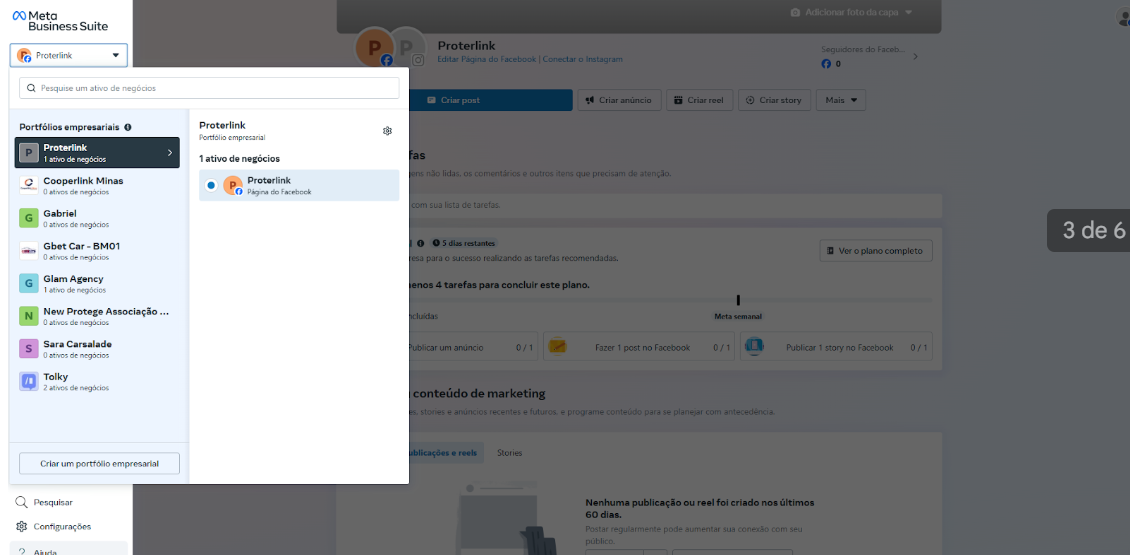Click the Tolky portfolio icon
This screenshot has width=1130, height=555.
(x=29, y=381)
